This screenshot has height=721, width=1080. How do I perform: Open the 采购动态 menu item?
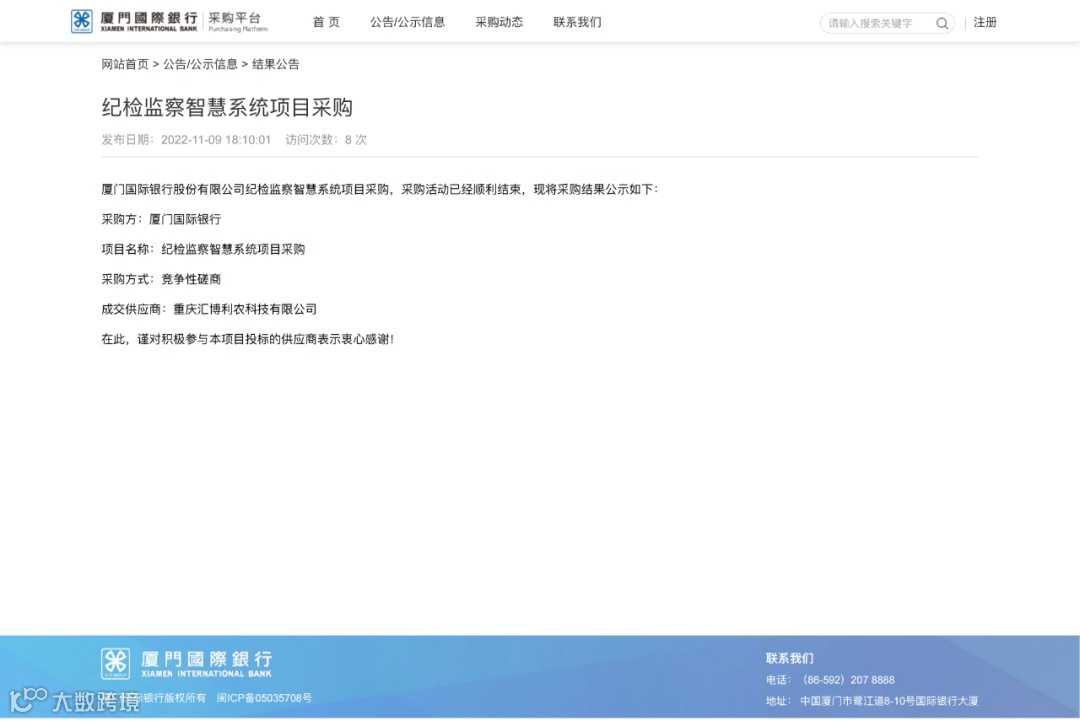click(x=499, y=22)
